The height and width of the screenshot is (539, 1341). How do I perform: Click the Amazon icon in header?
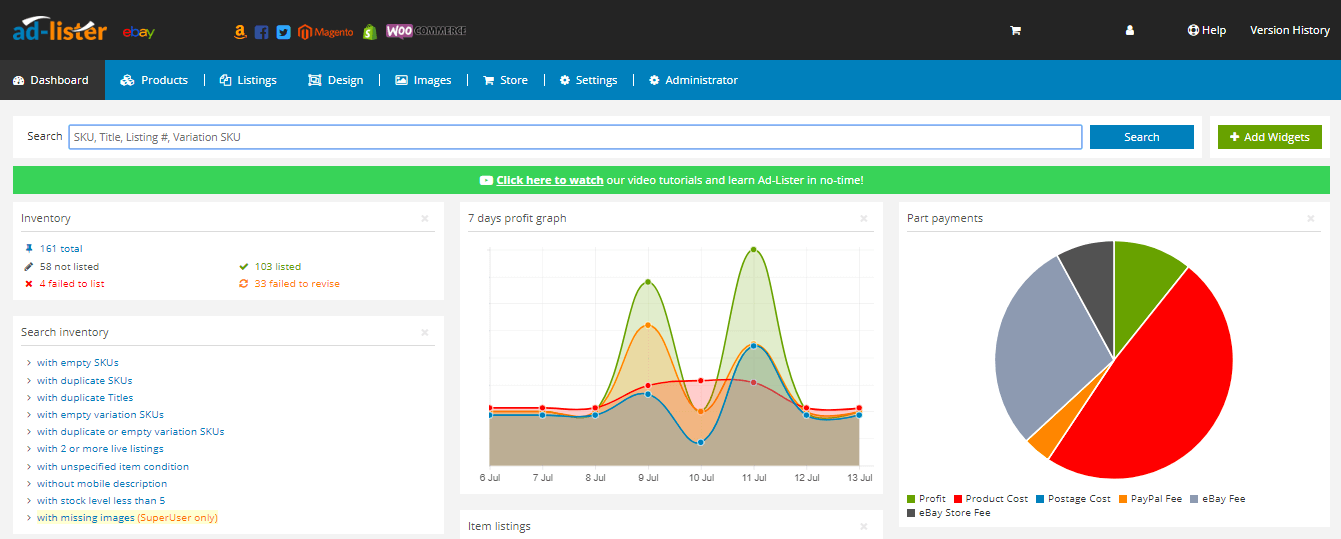coord(240,32)
